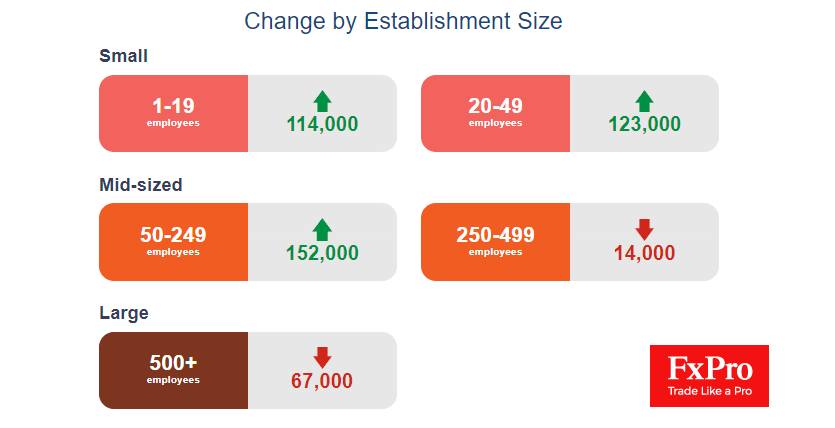Click the green up arrow above 114,000
Screen dimensions: 835x428
pos(322,101)
